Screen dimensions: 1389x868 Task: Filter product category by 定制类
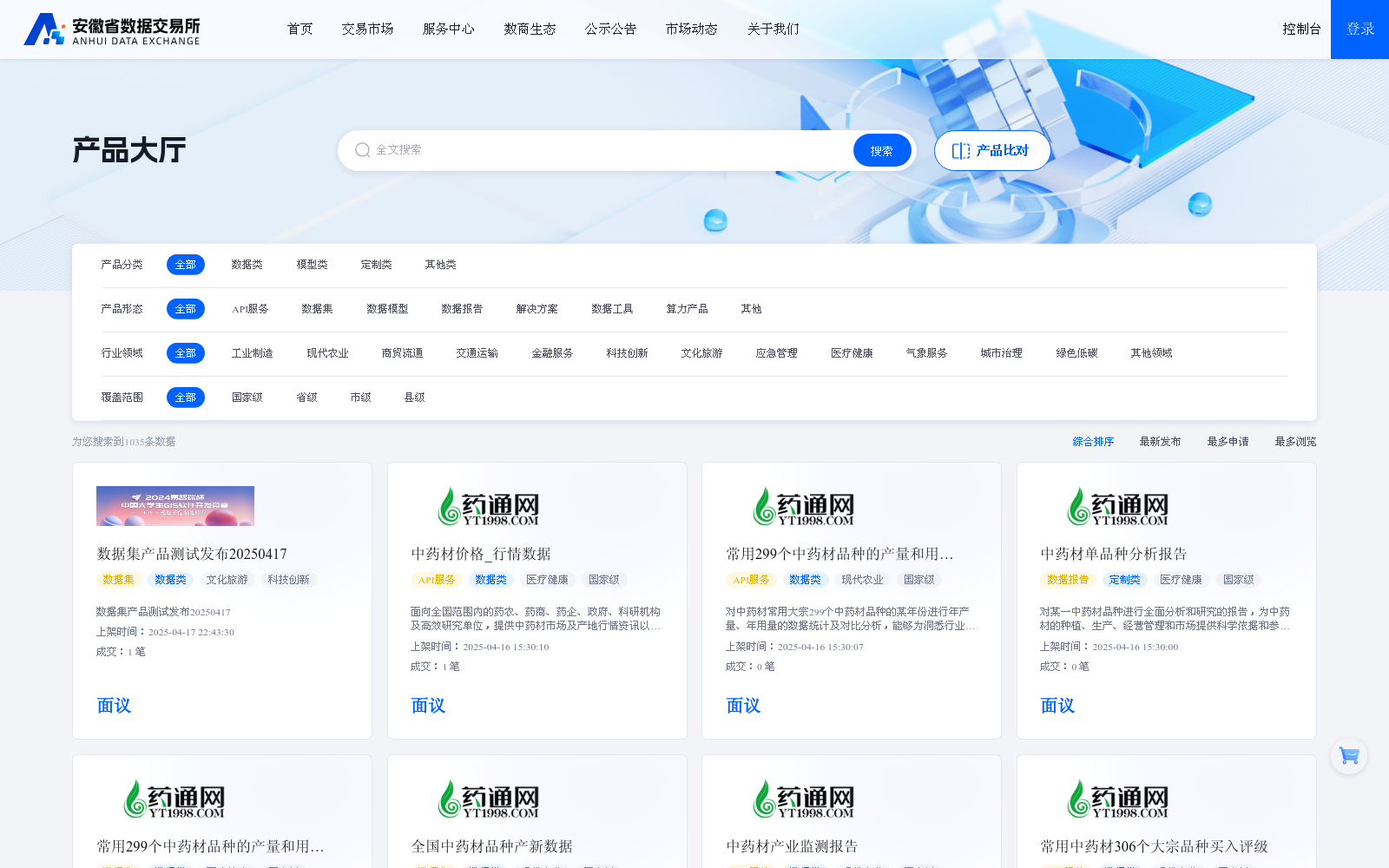pos(377,265)
